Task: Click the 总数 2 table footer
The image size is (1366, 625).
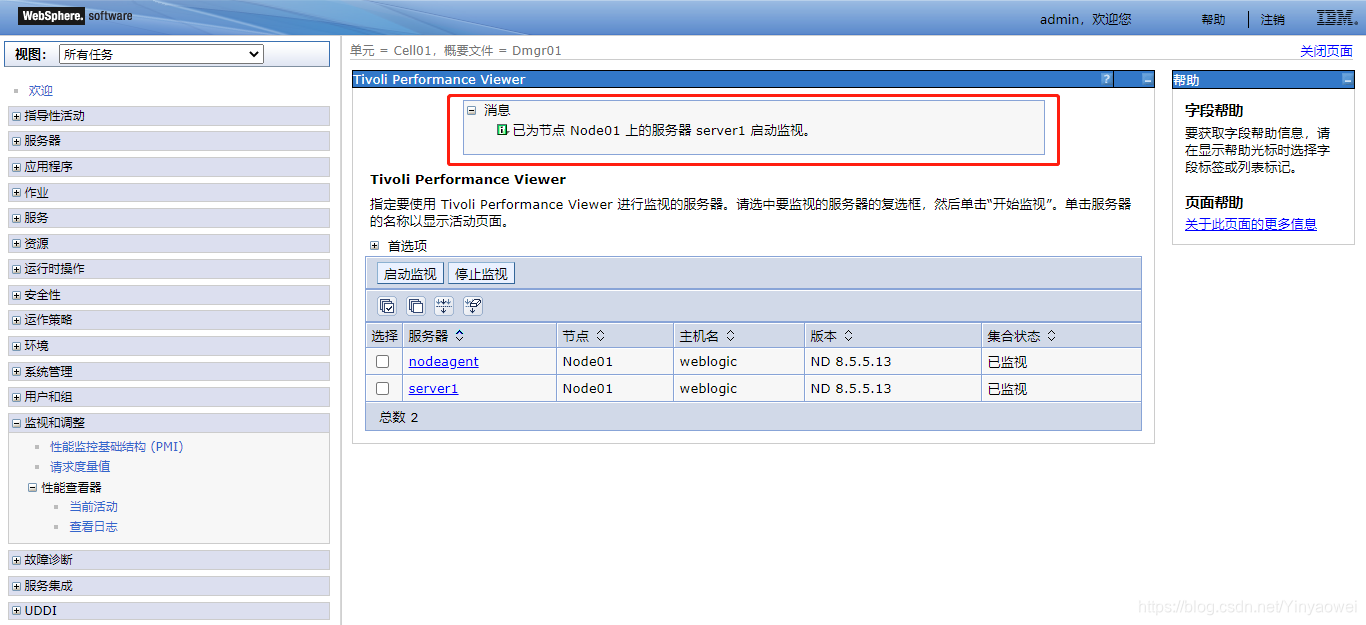Action: [x=399, y=417]
